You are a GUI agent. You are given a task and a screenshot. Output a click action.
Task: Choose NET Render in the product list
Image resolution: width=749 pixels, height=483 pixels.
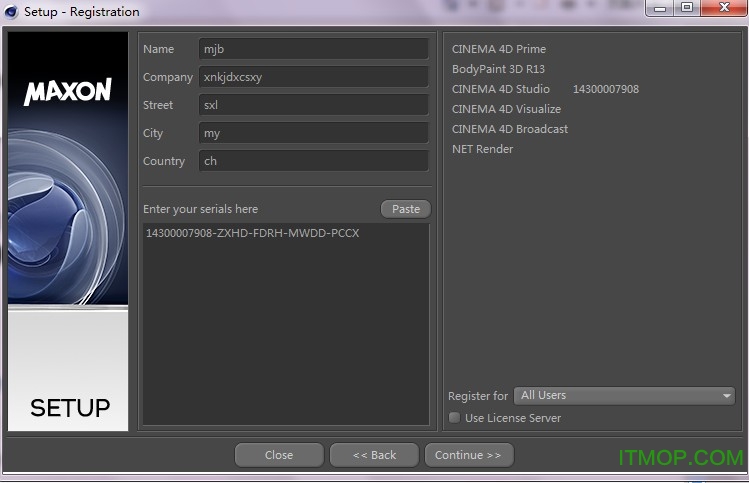[482, 149]
